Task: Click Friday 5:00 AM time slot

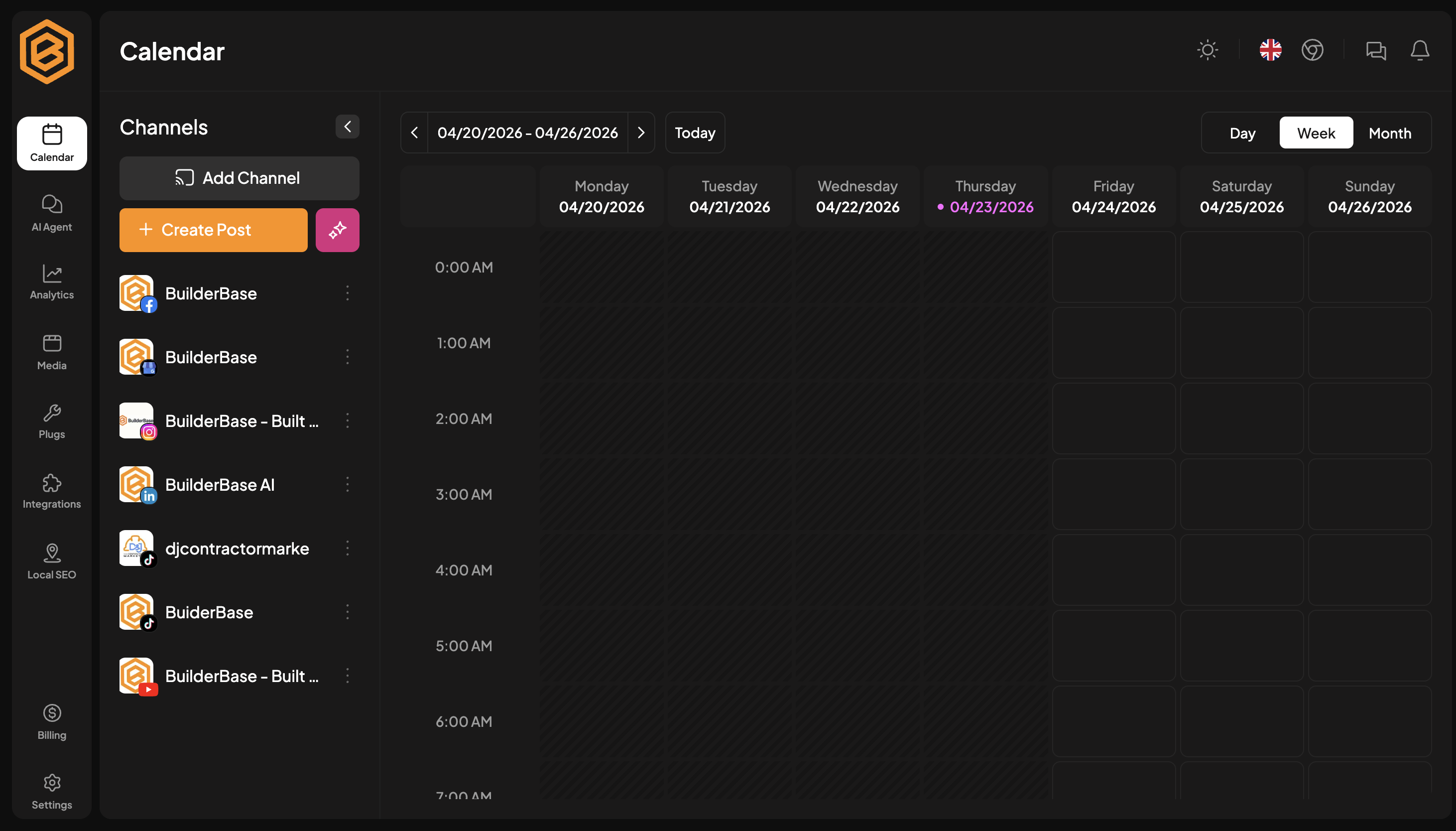Action: coord(1113,646)
